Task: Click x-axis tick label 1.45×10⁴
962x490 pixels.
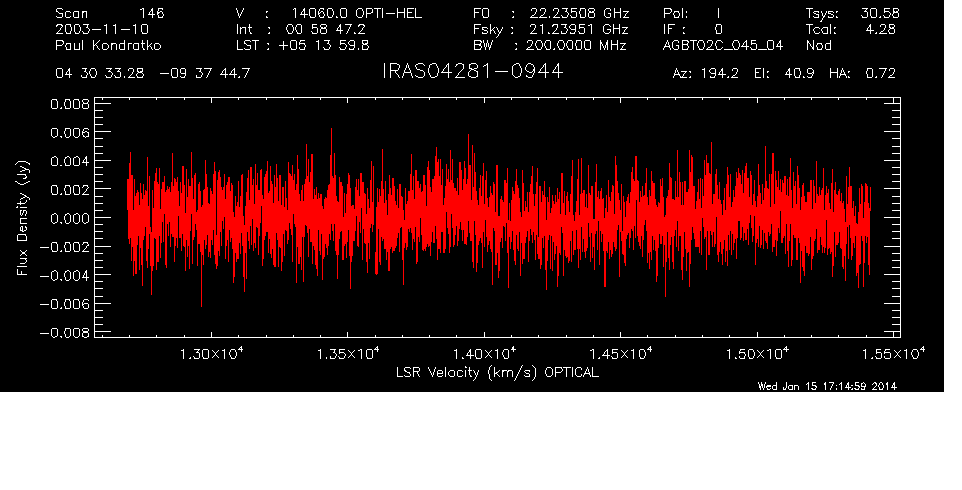Action: 620,354
